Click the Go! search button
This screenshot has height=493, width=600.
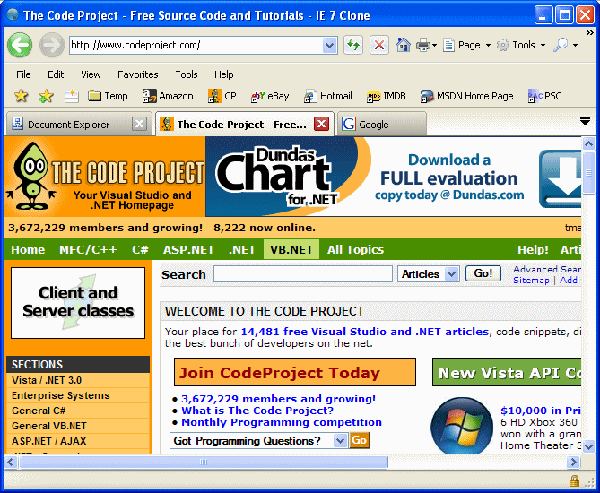483,273
